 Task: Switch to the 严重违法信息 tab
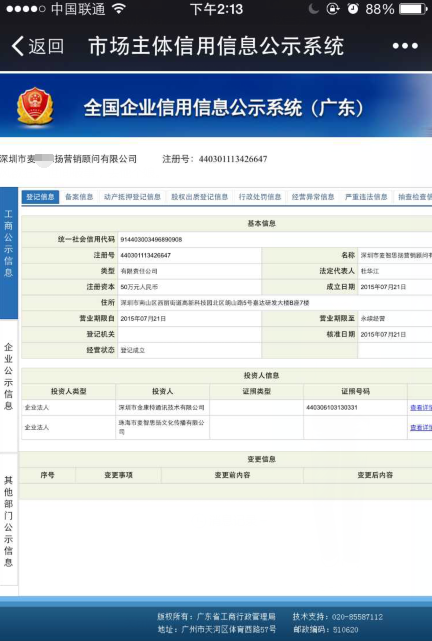[x=366, y=197]
